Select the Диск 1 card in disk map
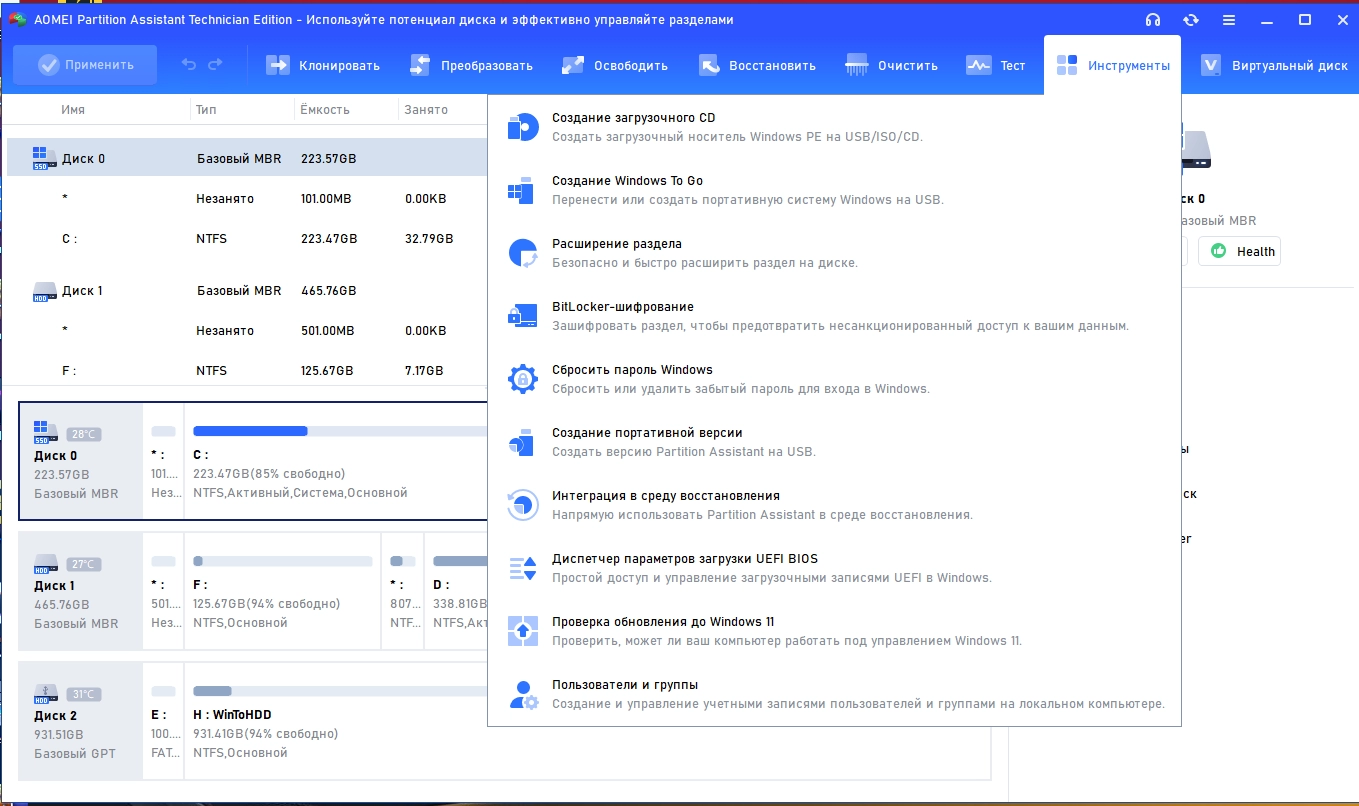 point(81,591)
